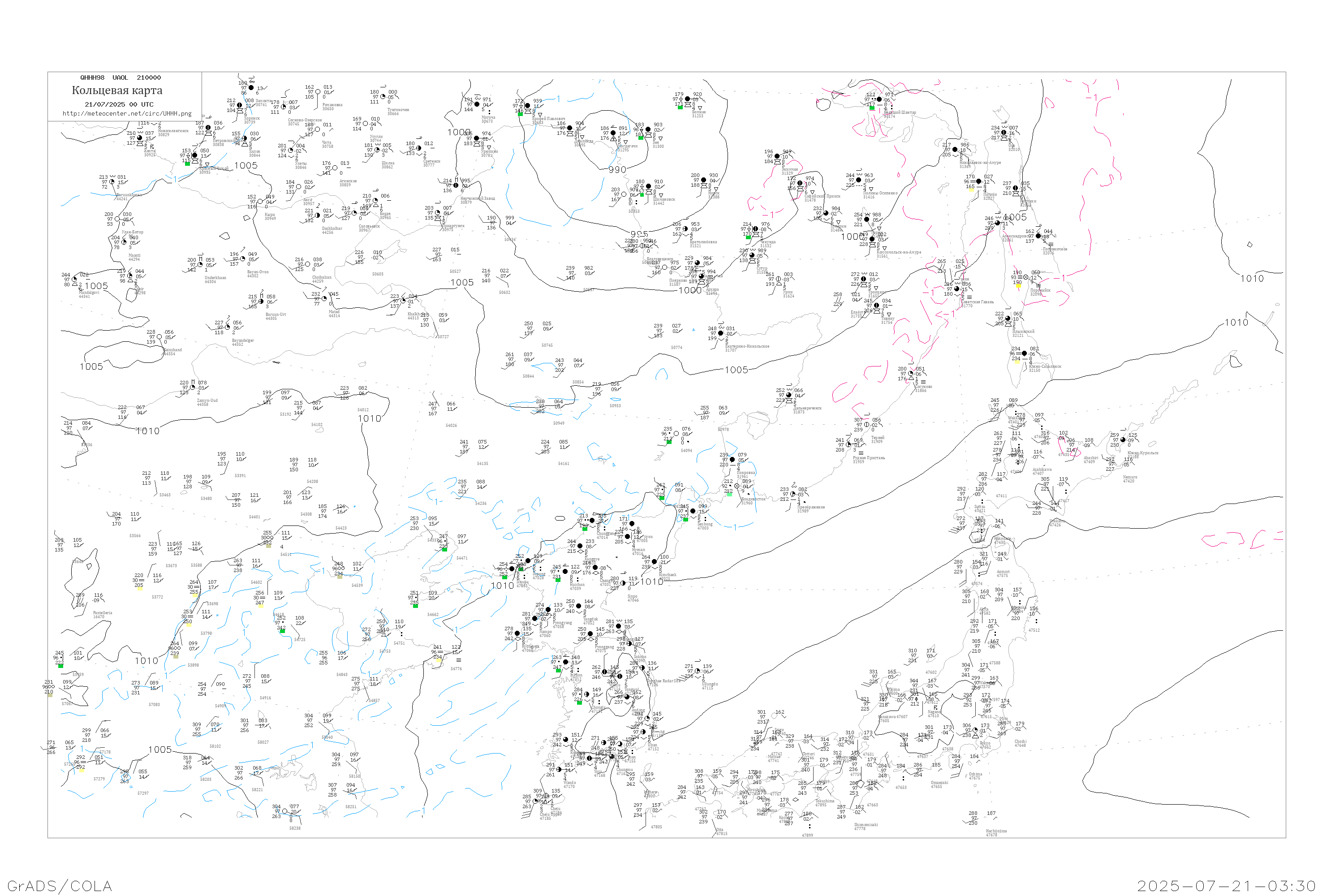The image size is (1344, 896).
Task: Click the Чита station open-circle symbol
Action: pyautogui.click(x=317, y=130)
